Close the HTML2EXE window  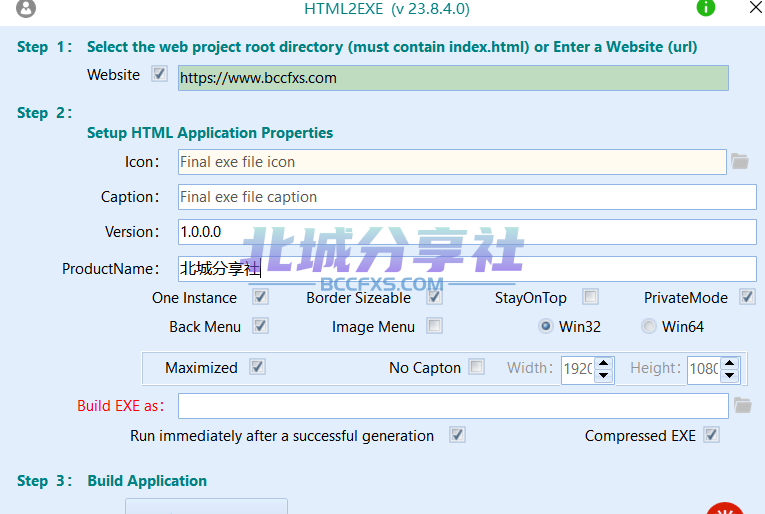click(x=756, y=7)
